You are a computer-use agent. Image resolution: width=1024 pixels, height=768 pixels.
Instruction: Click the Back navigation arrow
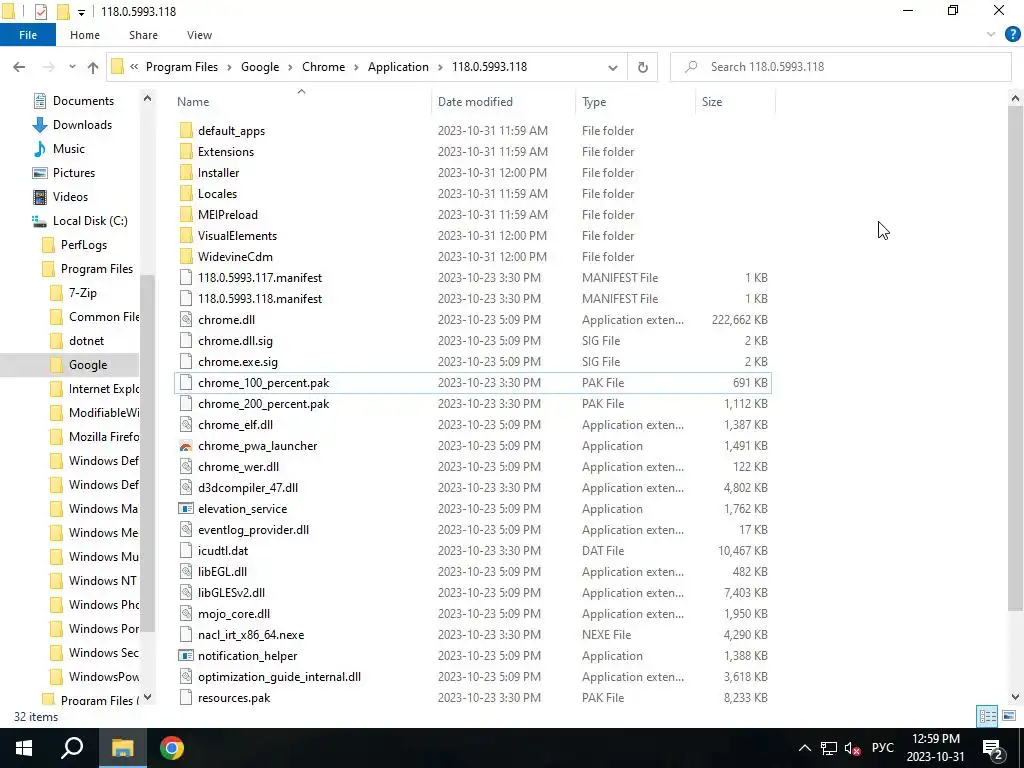[x=19, y=67]
